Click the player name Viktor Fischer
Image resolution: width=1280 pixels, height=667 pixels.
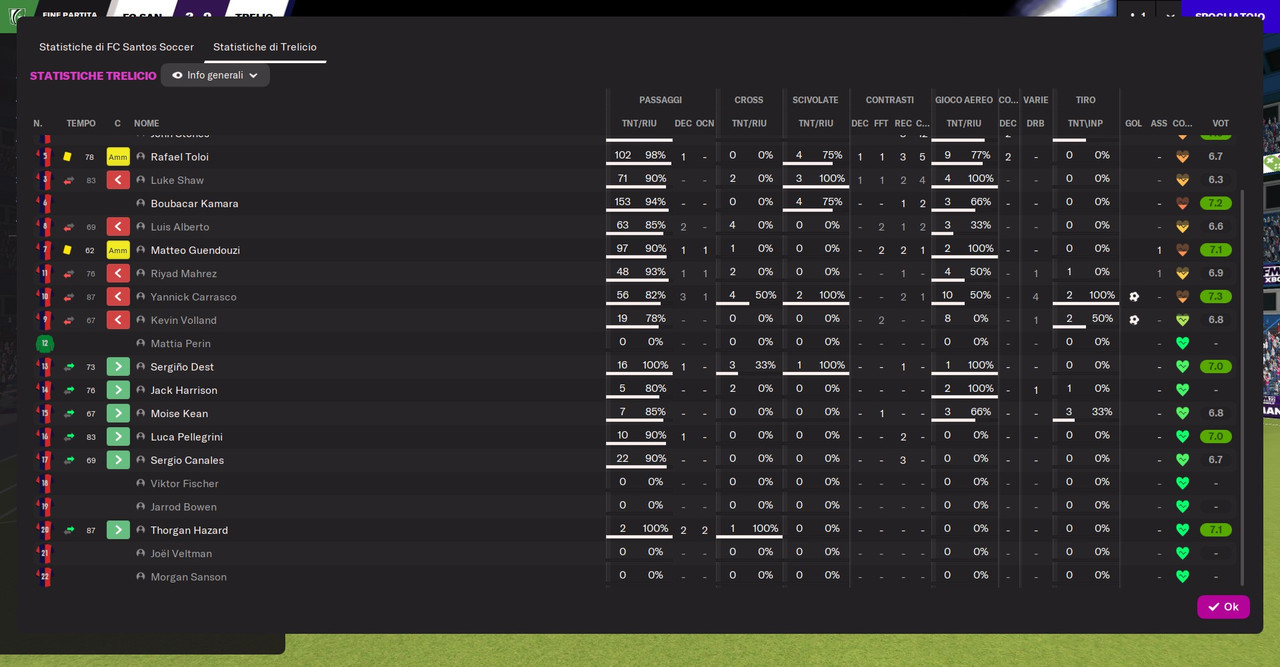click(185, 484)
